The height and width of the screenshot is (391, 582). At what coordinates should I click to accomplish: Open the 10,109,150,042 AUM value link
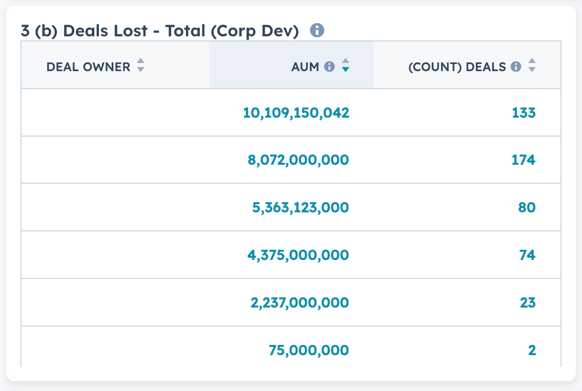pos(296,113)
